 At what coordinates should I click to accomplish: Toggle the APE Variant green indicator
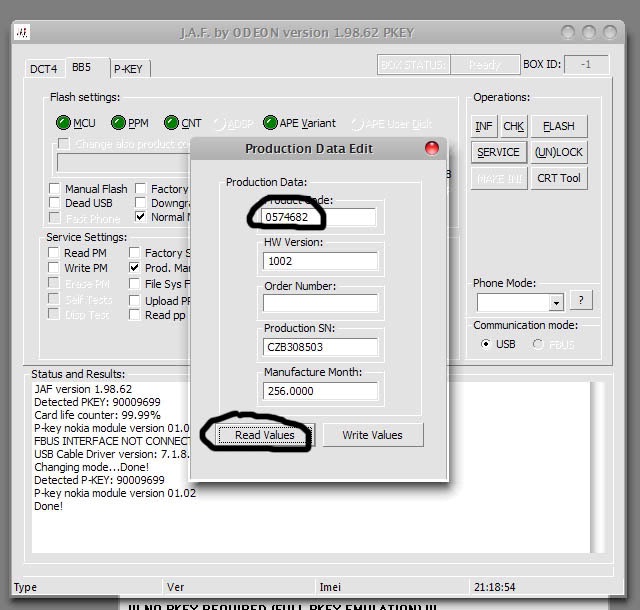[x=270, y=122]
